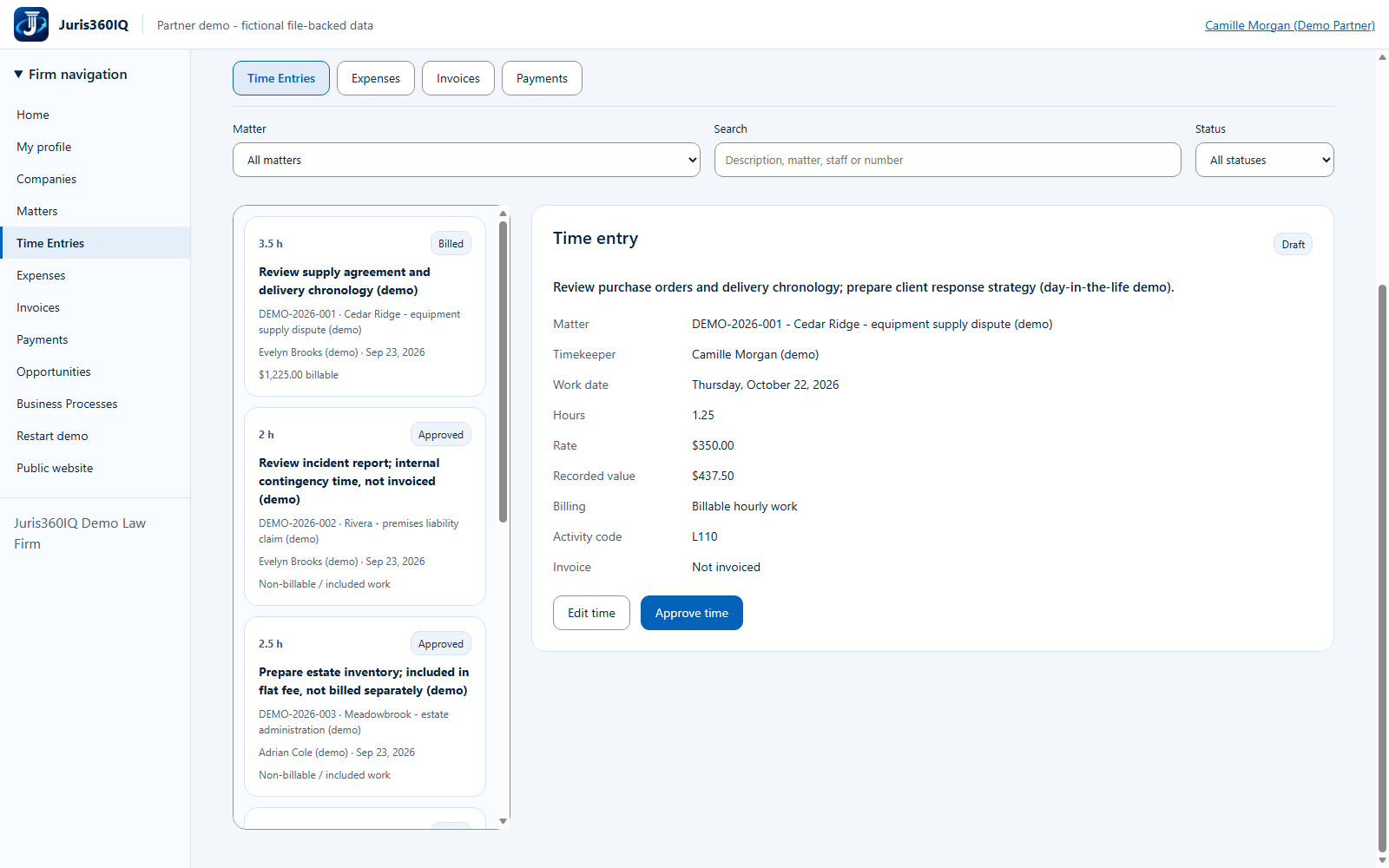Focus the Search description input field
This screenshot has width=1389, height=868.
pos(947,160)
